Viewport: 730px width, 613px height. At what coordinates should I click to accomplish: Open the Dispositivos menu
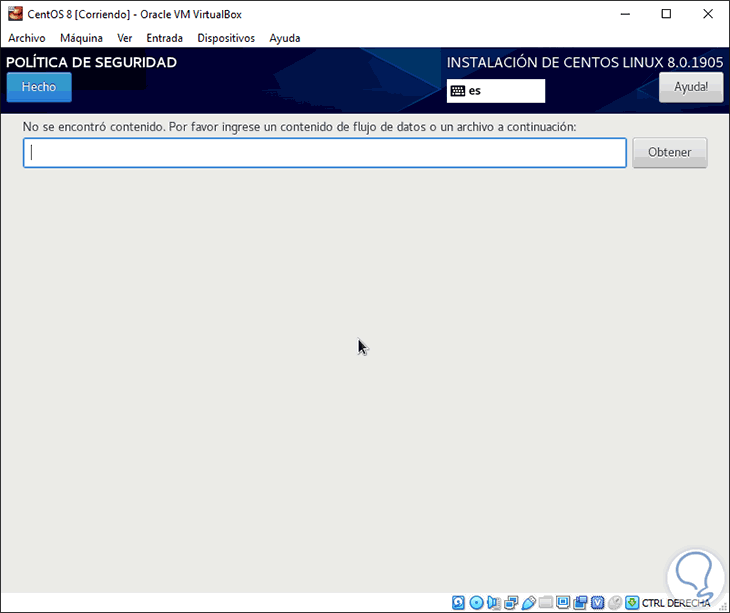click(226, 38)
